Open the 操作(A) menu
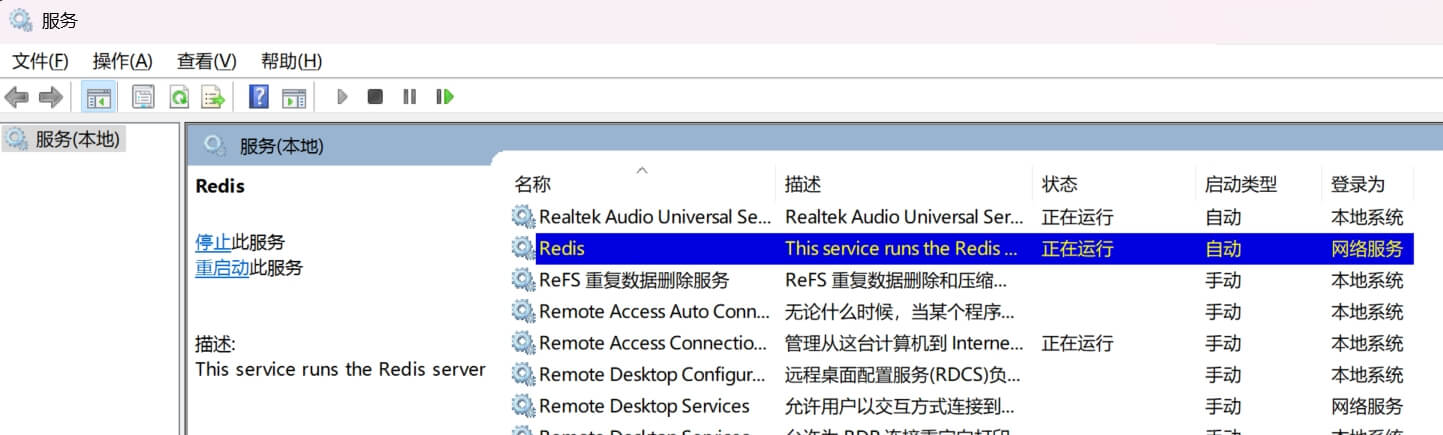The image size is (1443, 435). 122,61
